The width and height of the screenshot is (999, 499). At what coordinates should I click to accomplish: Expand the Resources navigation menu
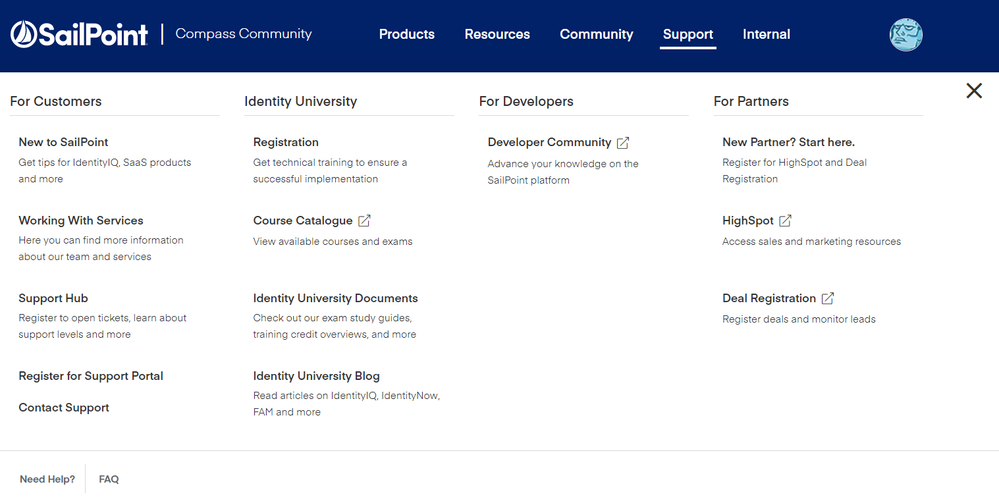point(497,34)
